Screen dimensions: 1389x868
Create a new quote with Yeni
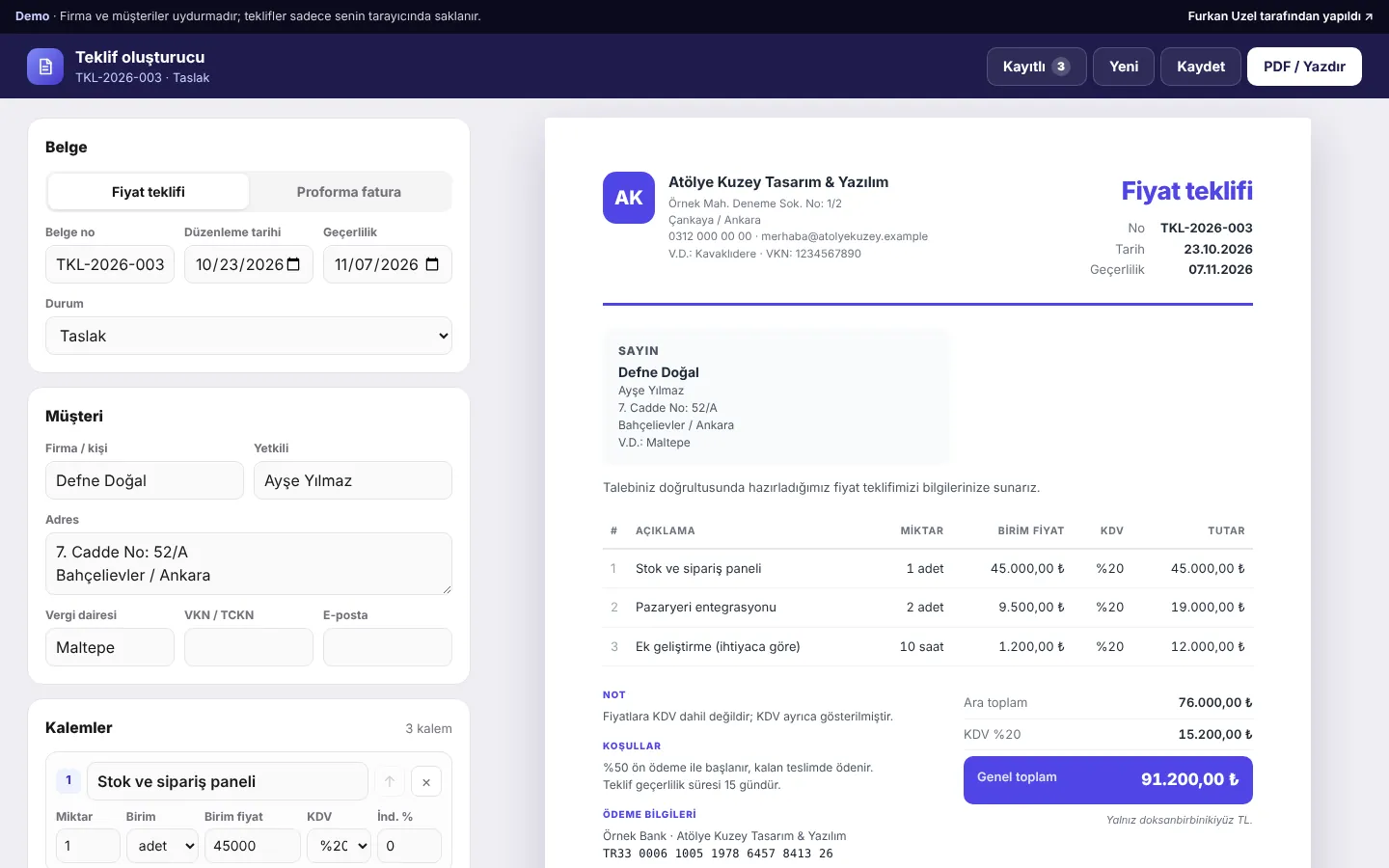click(1124, 67)
